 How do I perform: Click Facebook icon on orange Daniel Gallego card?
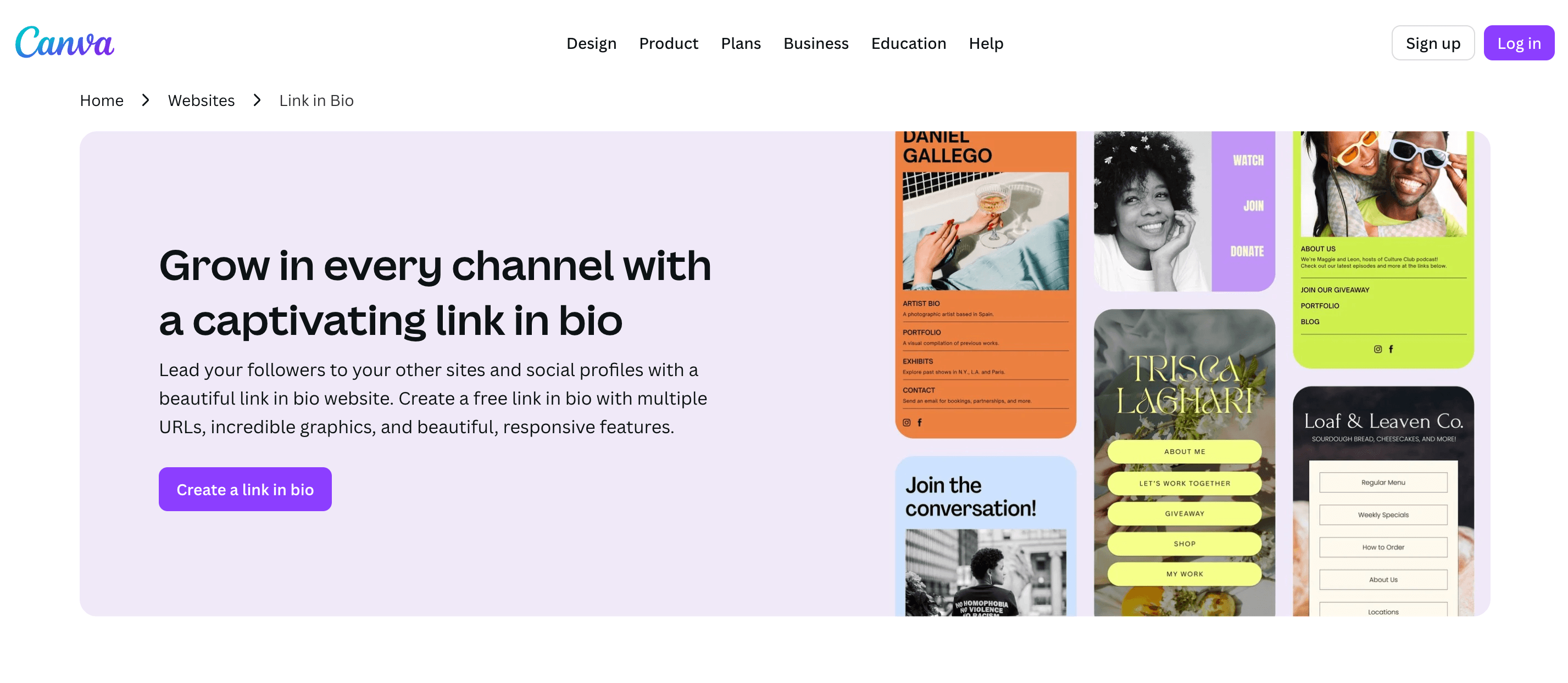[x=919, y=422]
